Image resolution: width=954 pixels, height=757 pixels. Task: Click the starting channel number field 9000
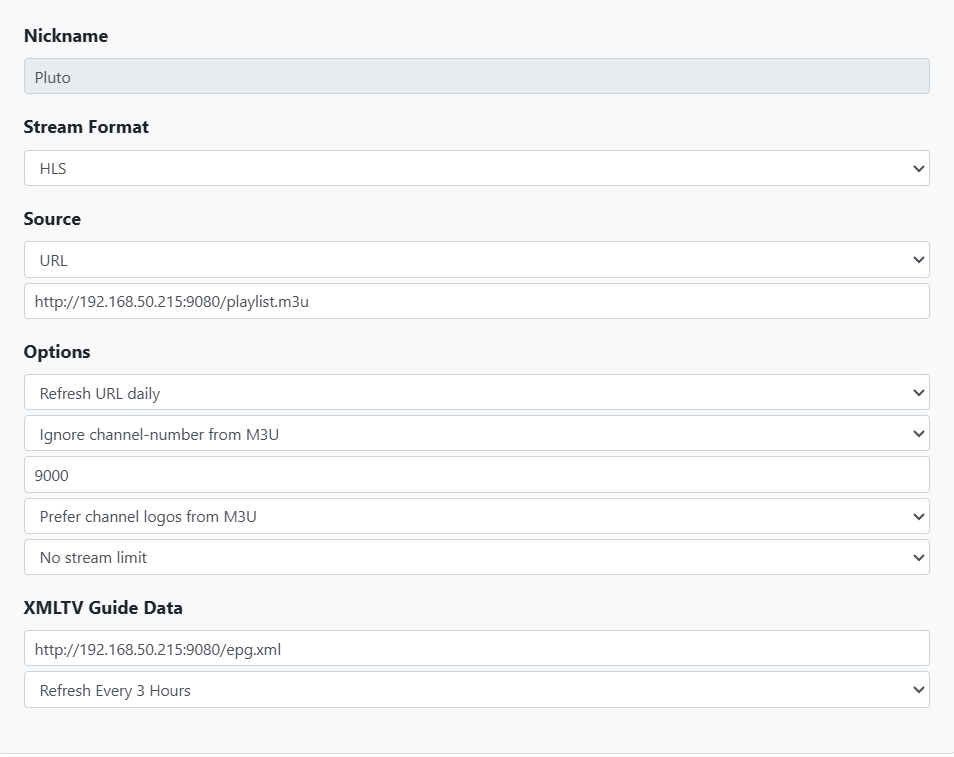476,475
